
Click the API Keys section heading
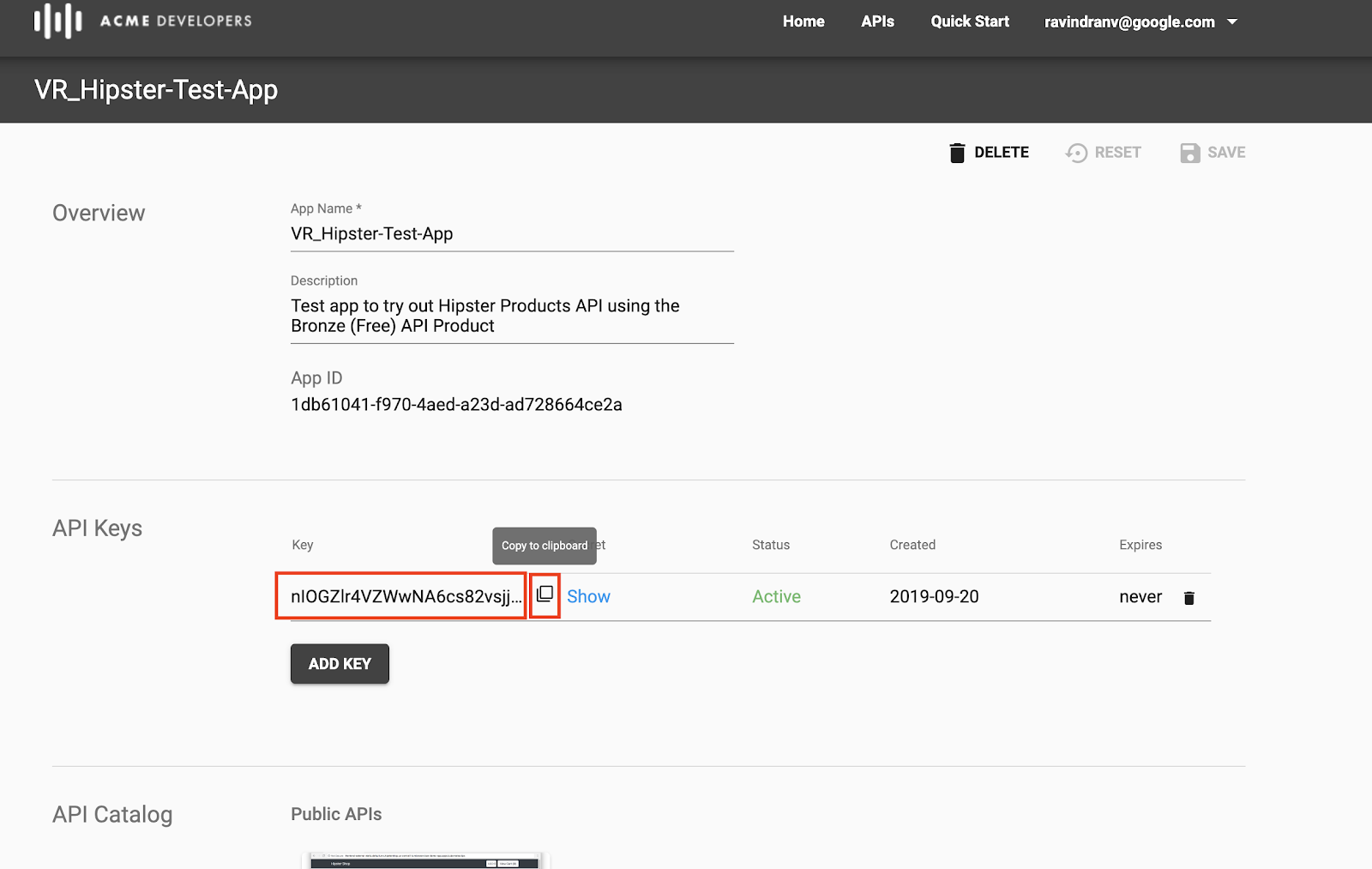click(x=97, y=528)
